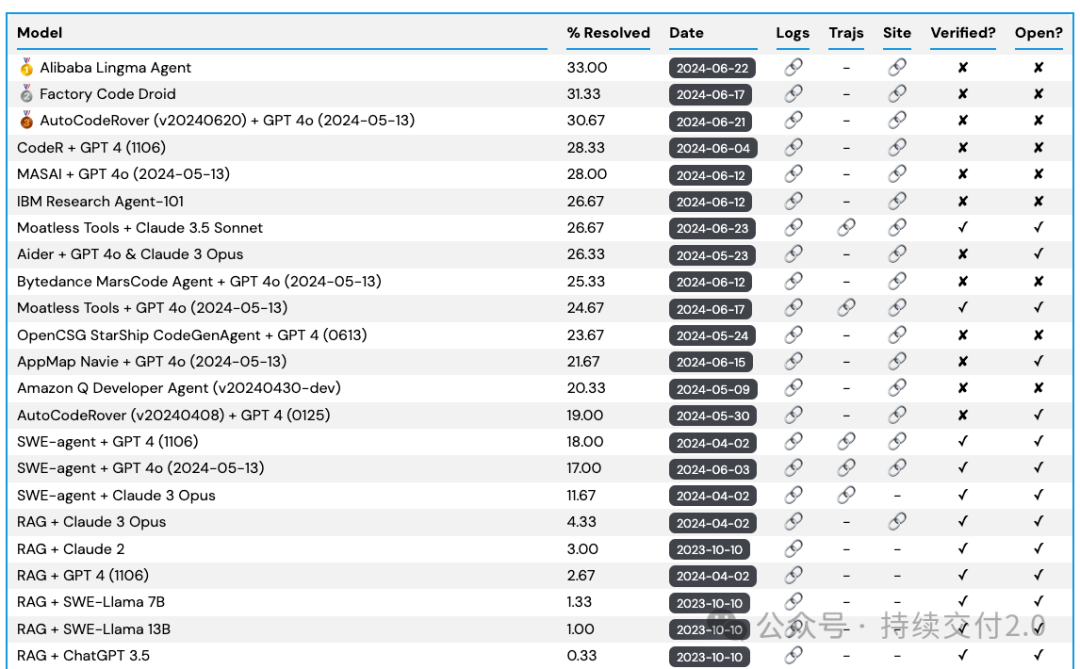Open Trajs link for Moatless Tools + Claude 3.5 Sonnet
Screen dimensions: 1080x669
[847, 227]
